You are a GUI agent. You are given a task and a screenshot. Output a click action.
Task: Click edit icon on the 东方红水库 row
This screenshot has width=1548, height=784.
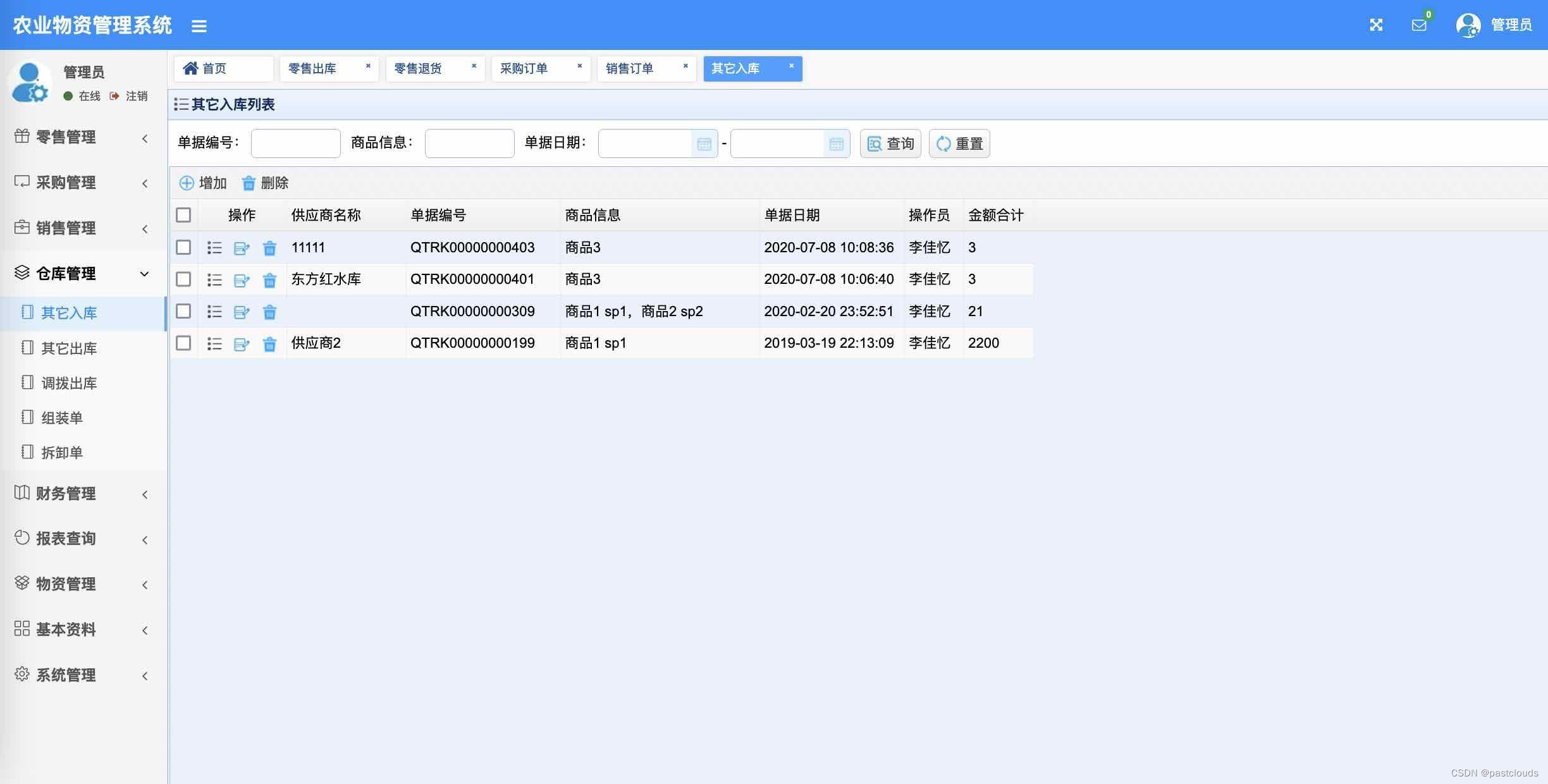point(242,280)
